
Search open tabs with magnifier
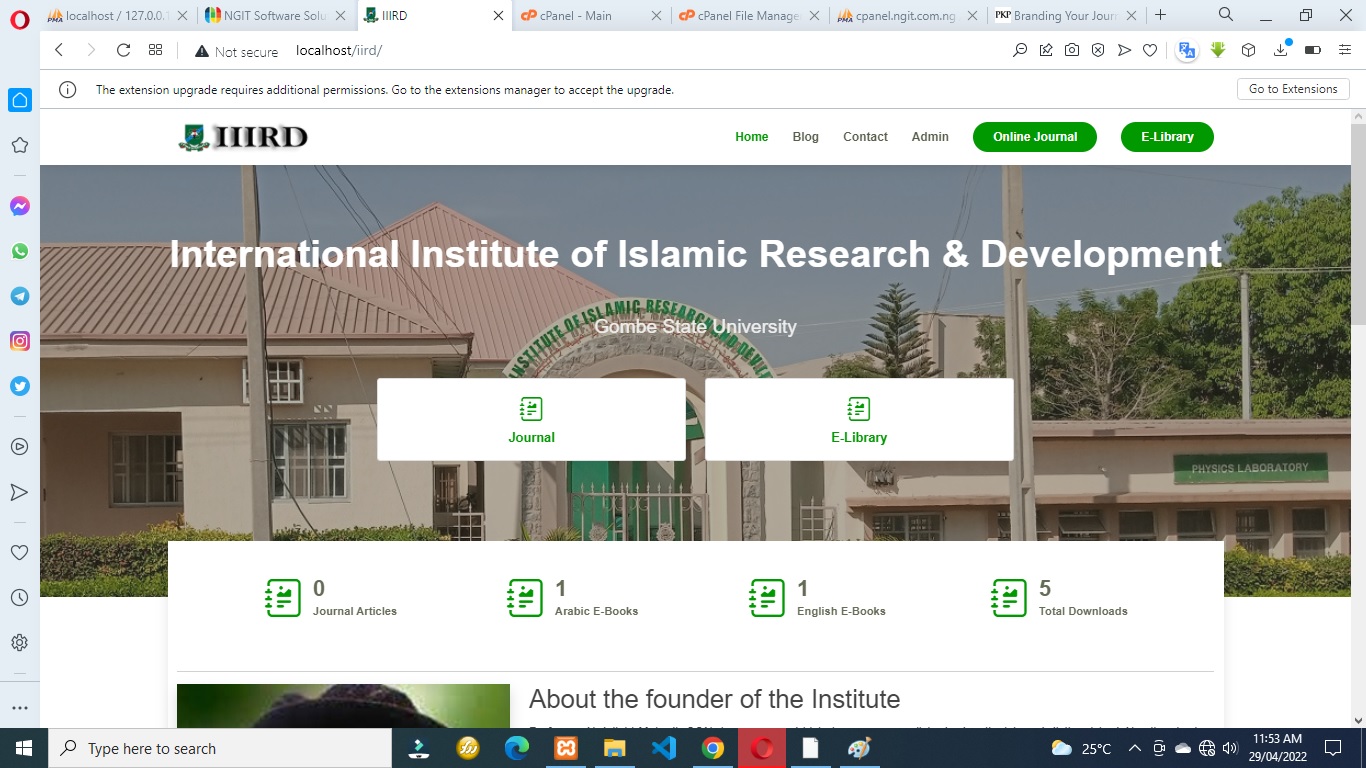coord(1226,15)
